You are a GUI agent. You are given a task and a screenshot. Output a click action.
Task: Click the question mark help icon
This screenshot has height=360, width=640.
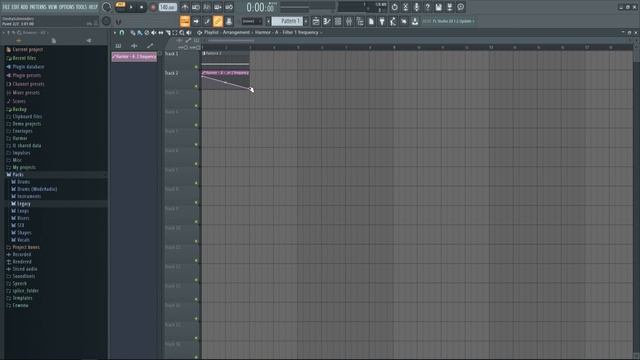coord(427,7)
